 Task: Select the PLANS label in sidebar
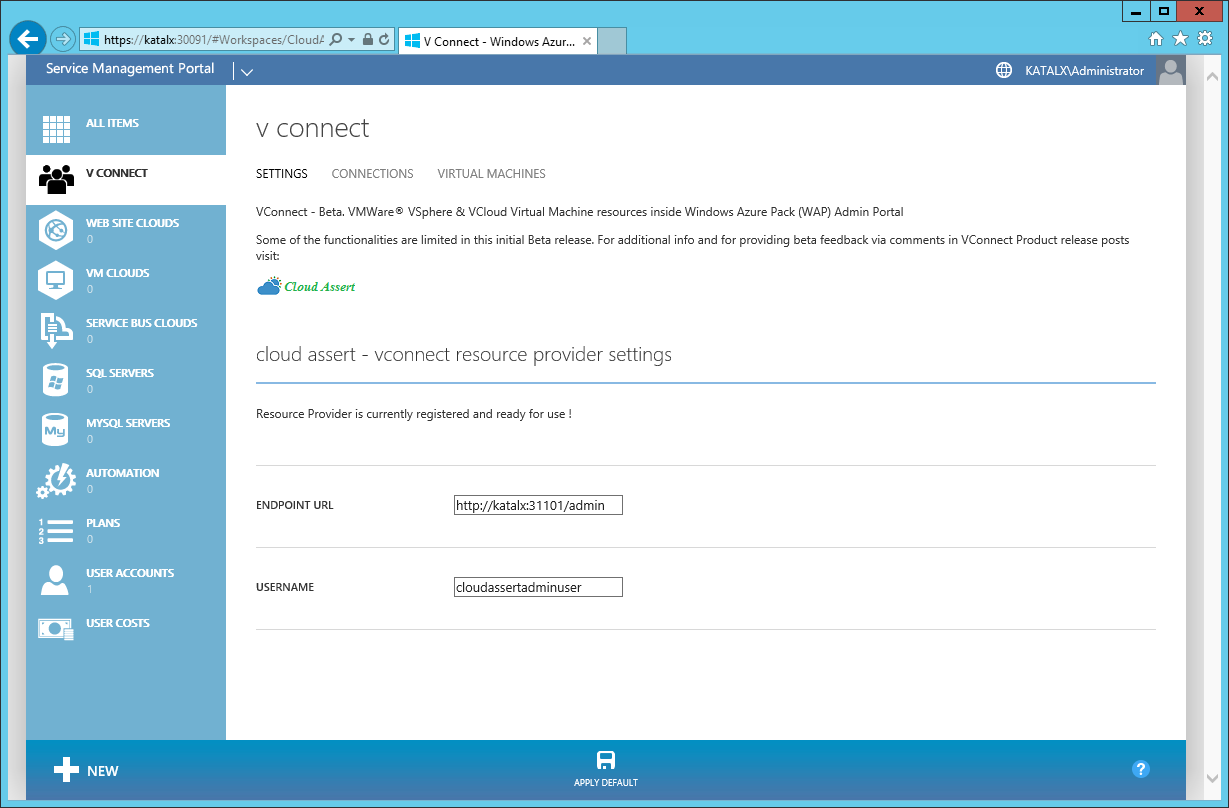[103, 523]
